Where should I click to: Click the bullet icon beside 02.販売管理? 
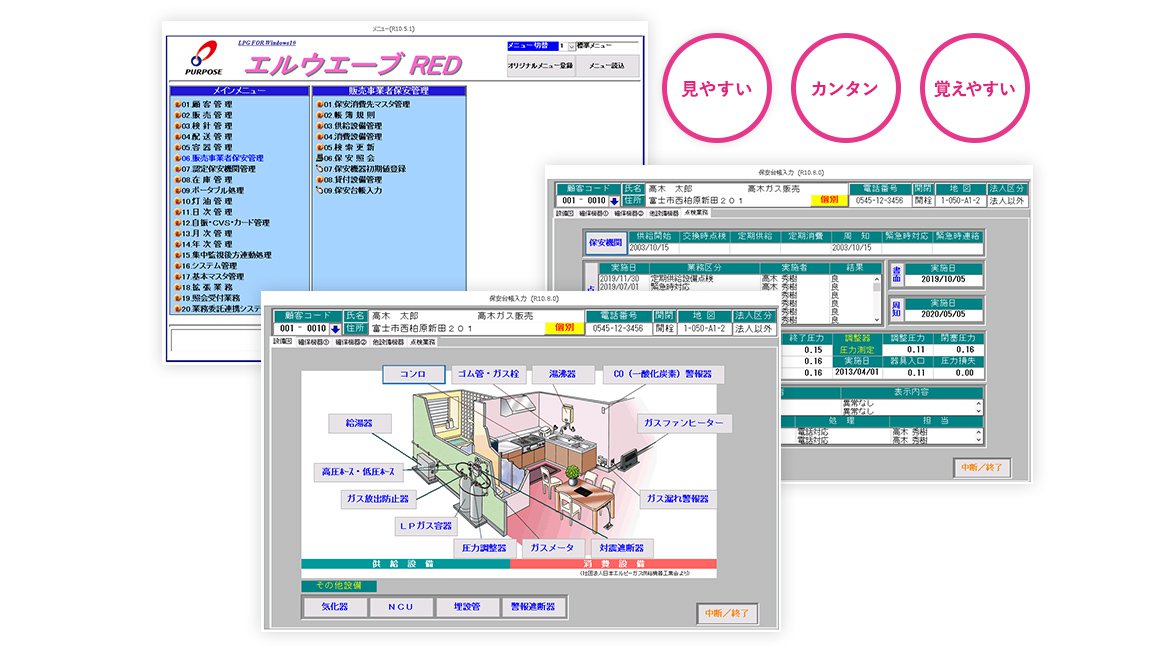click(x=177, y=115)
